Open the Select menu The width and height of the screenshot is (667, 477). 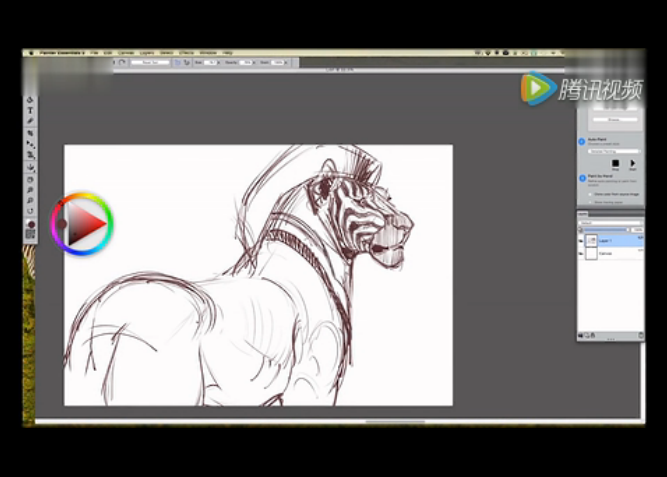coord(166,53)
